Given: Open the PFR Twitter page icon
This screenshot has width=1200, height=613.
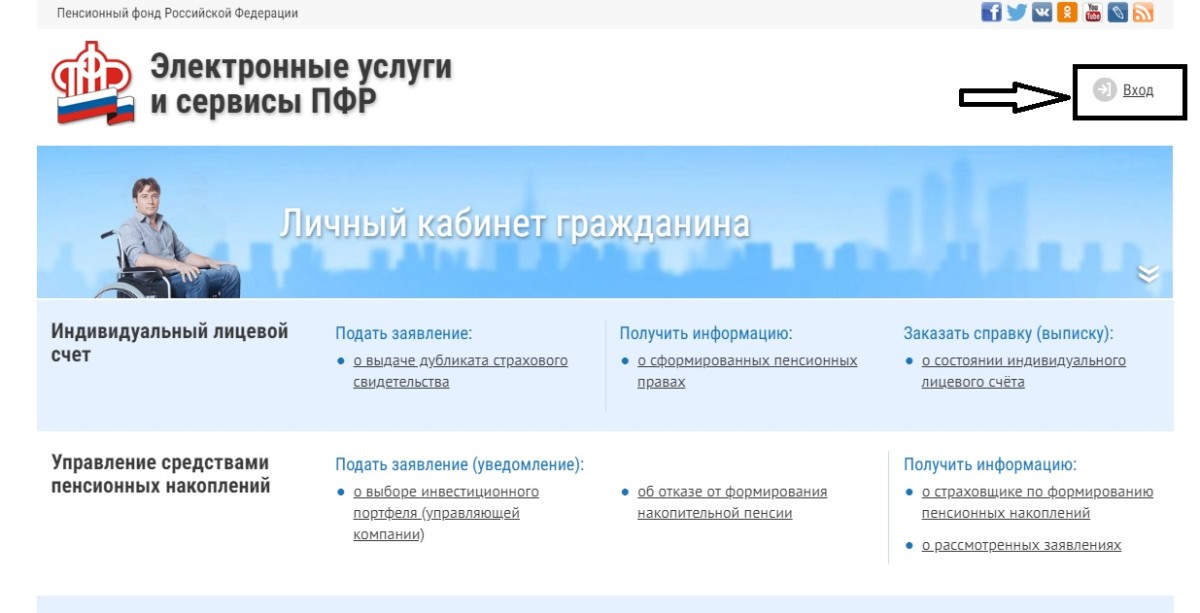Looking at the screenshot, I should point(1017,12).
